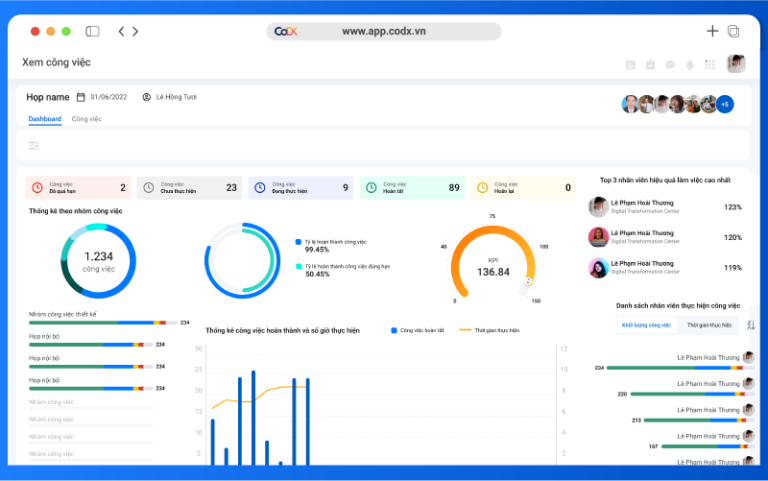Click the 50.45% on-time completion value

(317, 274)
